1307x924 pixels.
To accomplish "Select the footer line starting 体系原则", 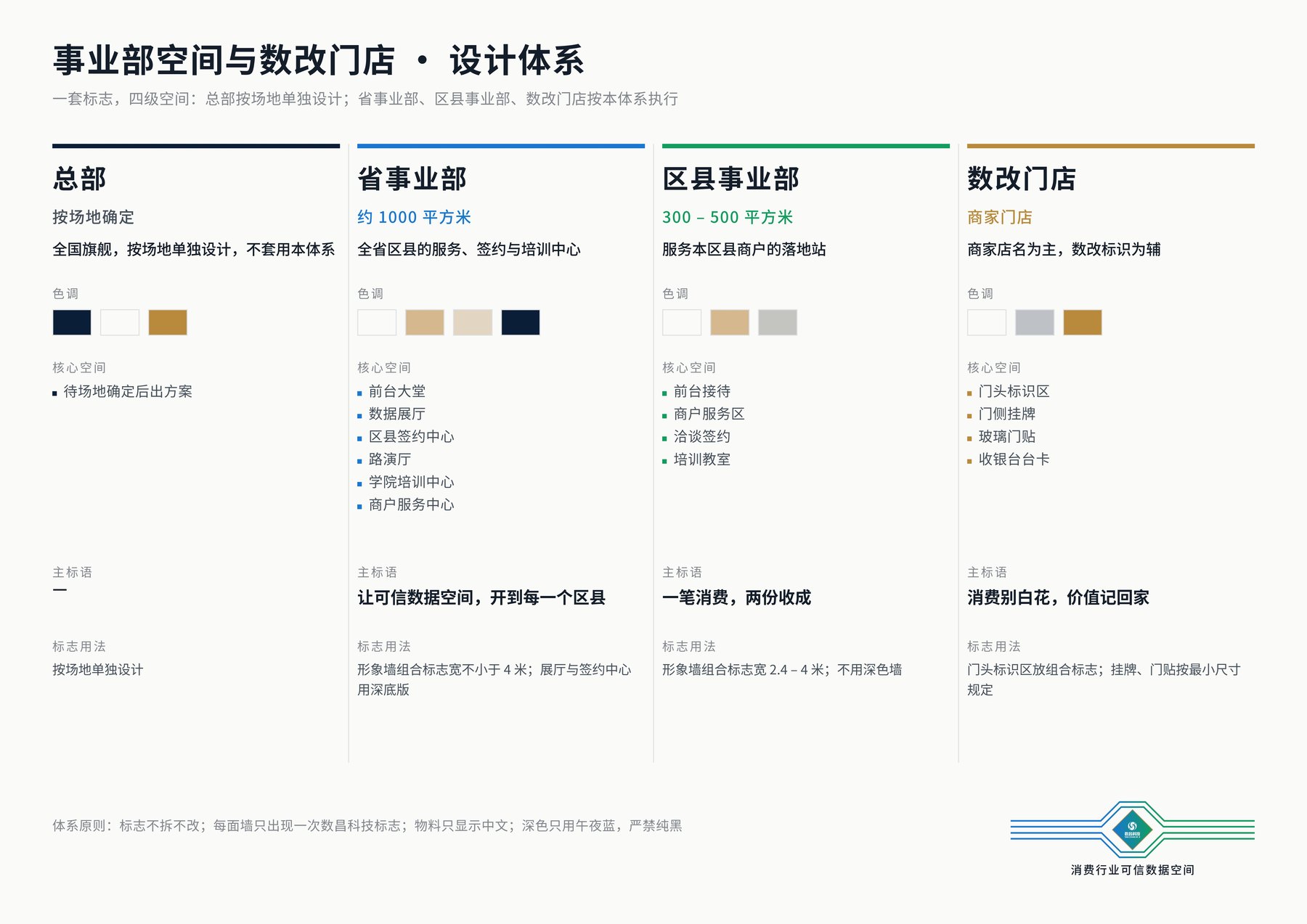I will 367,825.
